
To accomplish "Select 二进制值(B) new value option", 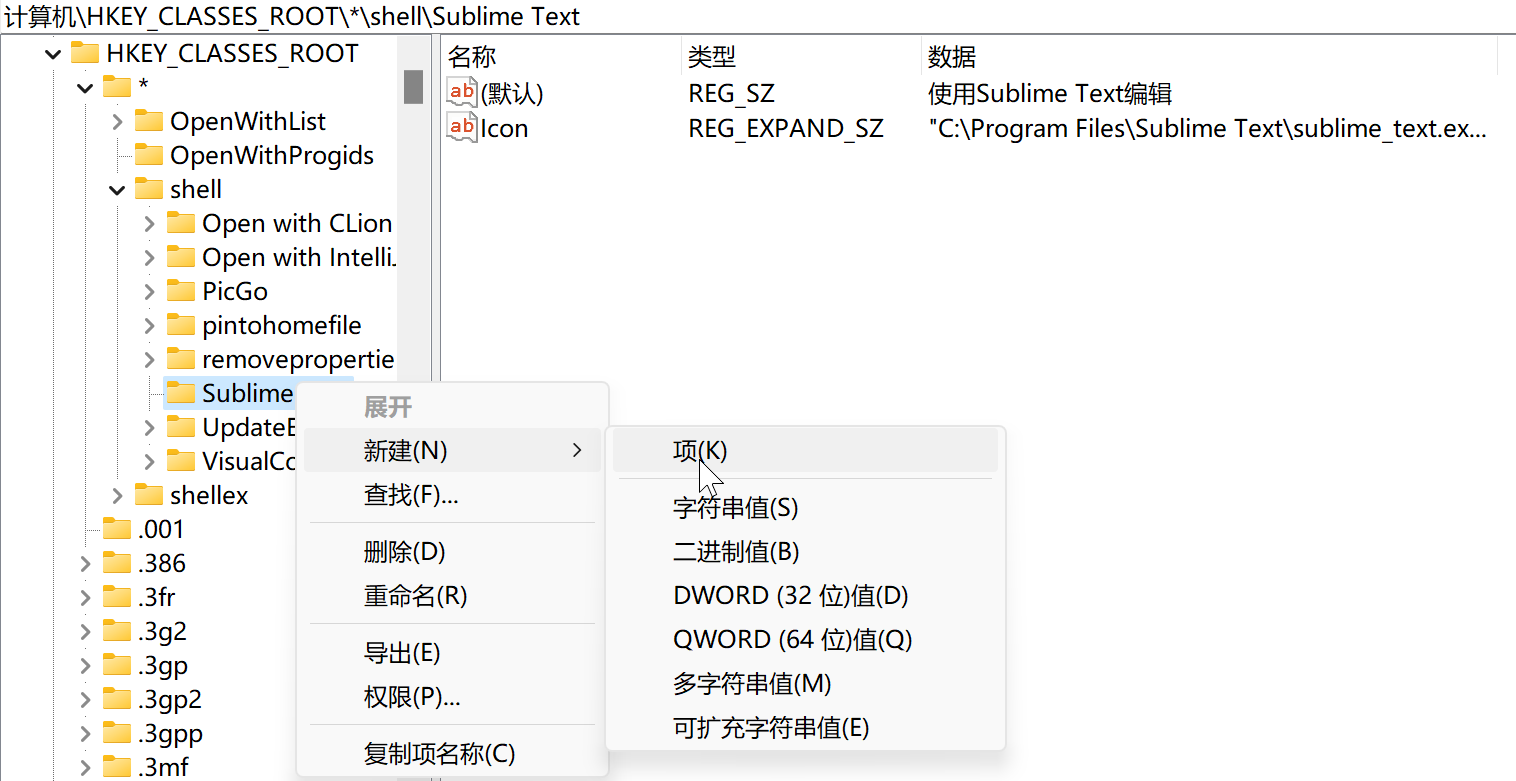I will click(x=805, y=552).
